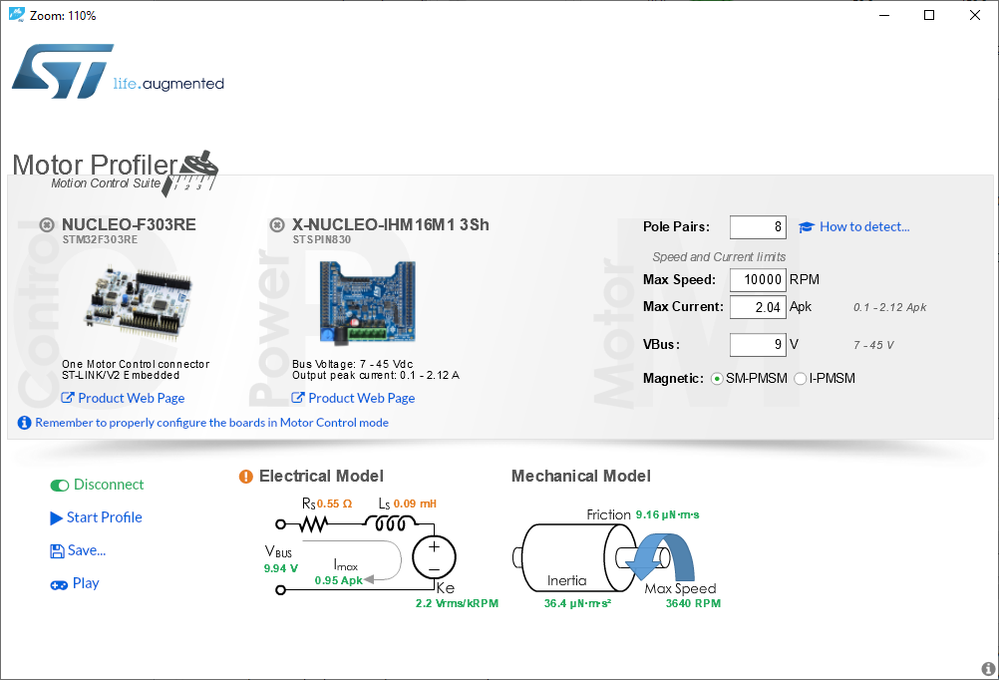Open the 'How to detect...' link

(865, 227)
